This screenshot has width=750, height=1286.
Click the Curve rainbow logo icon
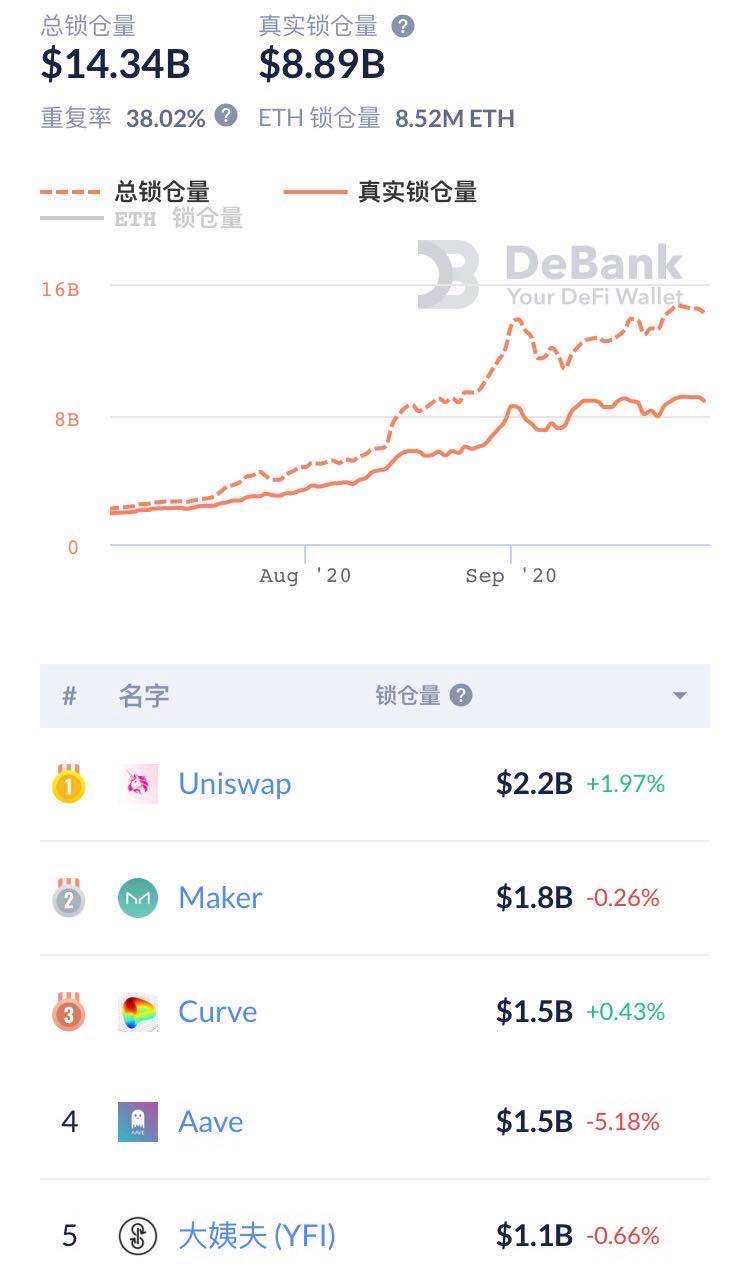pyautogui.click(x=138, y=1012)
